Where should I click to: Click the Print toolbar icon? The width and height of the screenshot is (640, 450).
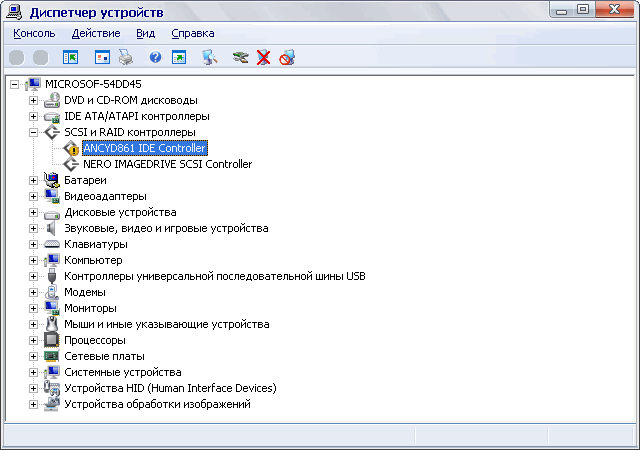click(x=126, y=58)
